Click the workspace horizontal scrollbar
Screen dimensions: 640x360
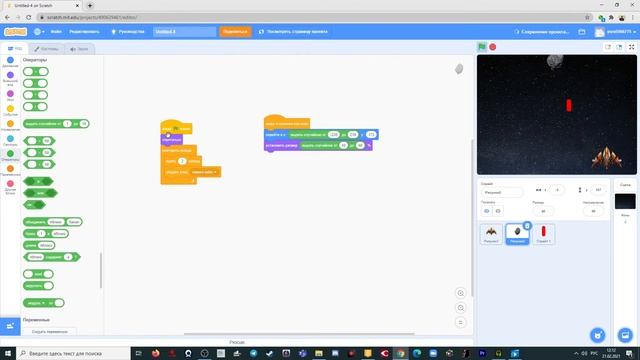[x=299, y=334]
